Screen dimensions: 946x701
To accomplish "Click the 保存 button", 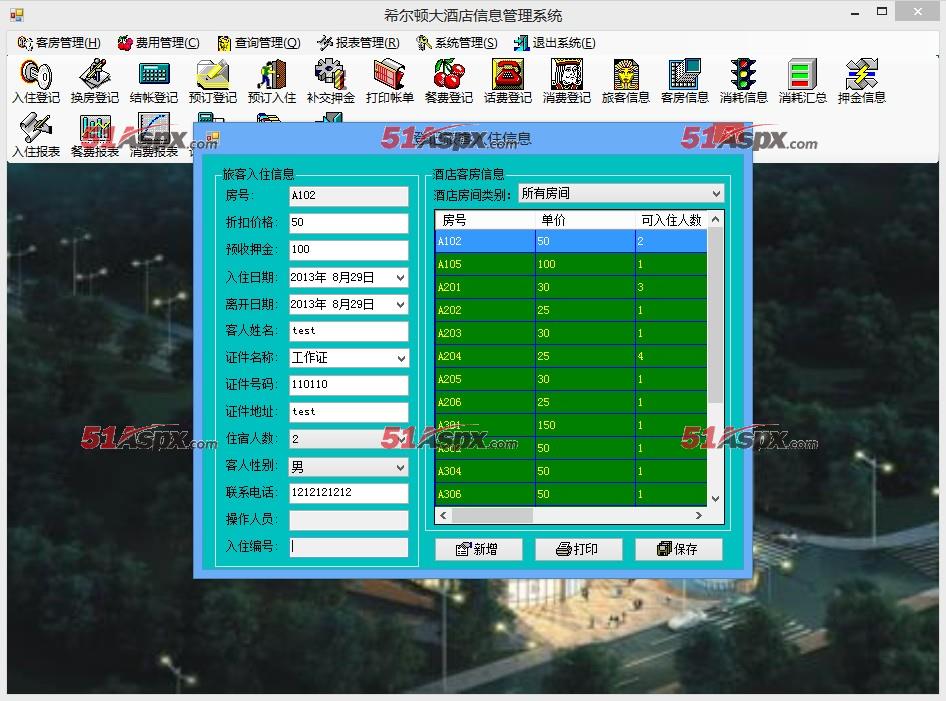I will [679, 549].
